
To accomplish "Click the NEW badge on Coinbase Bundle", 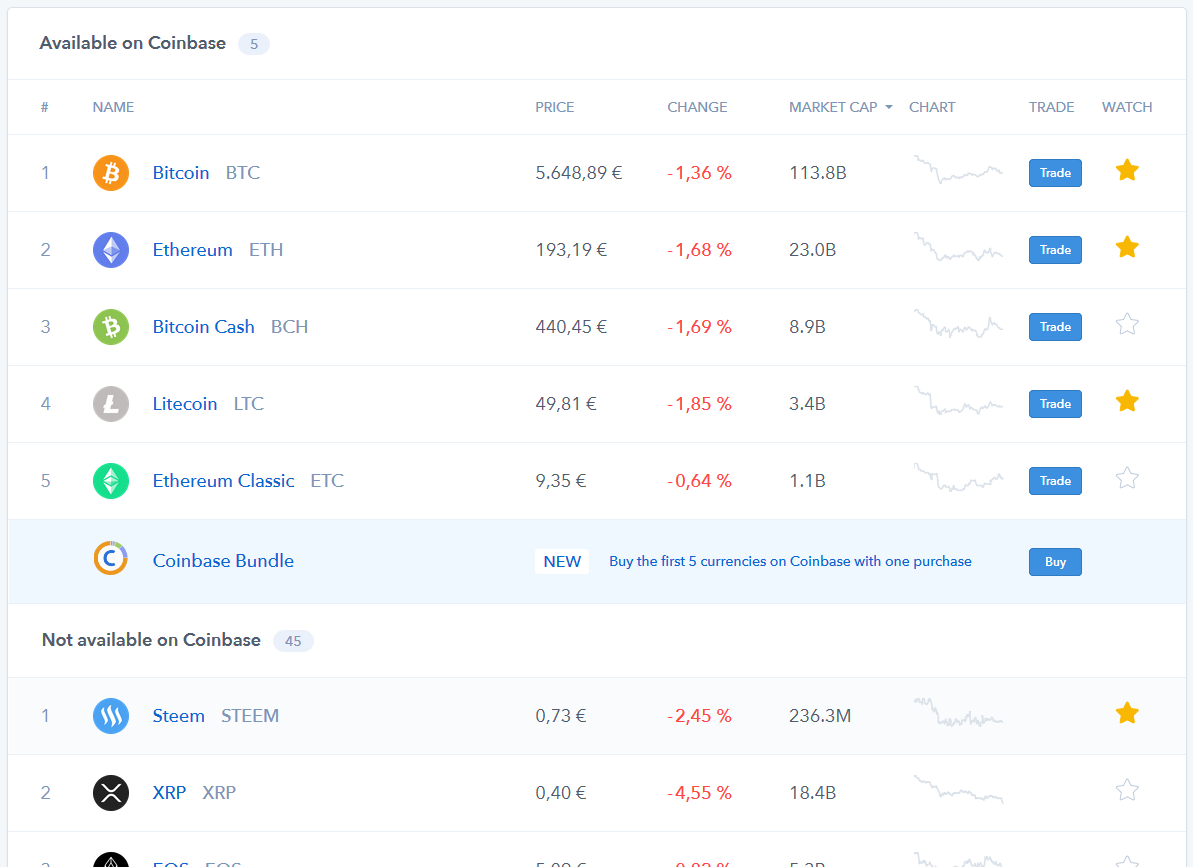I will click(562, 561).
